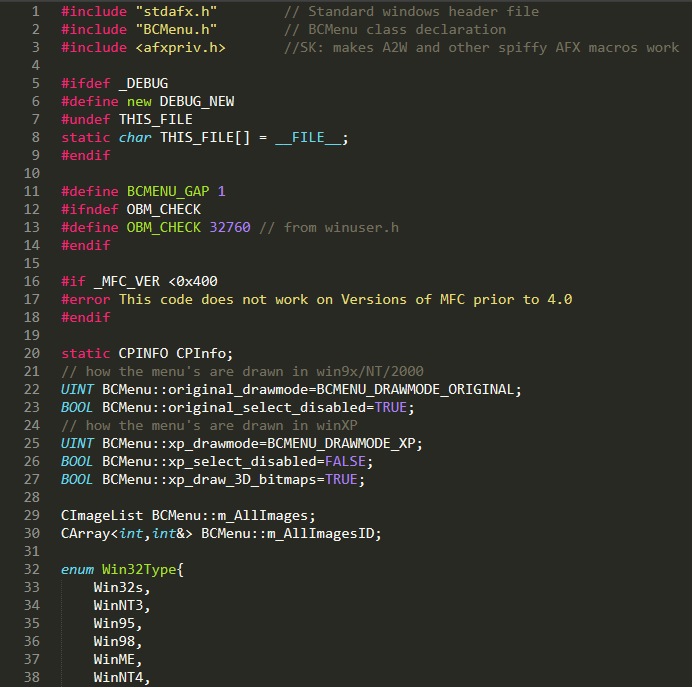Image resolution: width=692 pixels, height=687 pixels.
Task: Click "#ifndef OBM_CHECK" line
Action: click(131, 210)
